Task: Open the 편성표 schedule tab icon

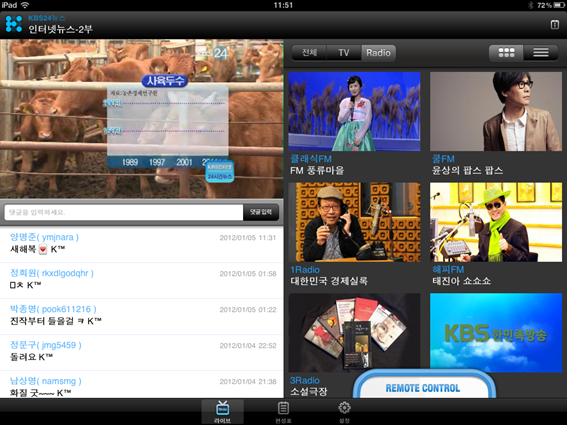Action: click(283, 412)
